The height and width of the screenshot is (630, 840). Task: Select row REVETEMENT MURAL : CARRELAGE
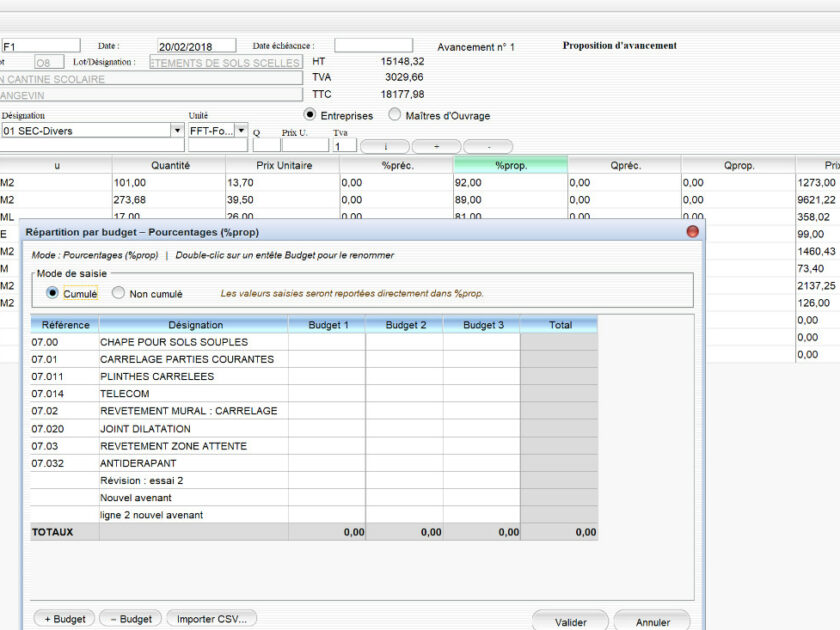314,411
